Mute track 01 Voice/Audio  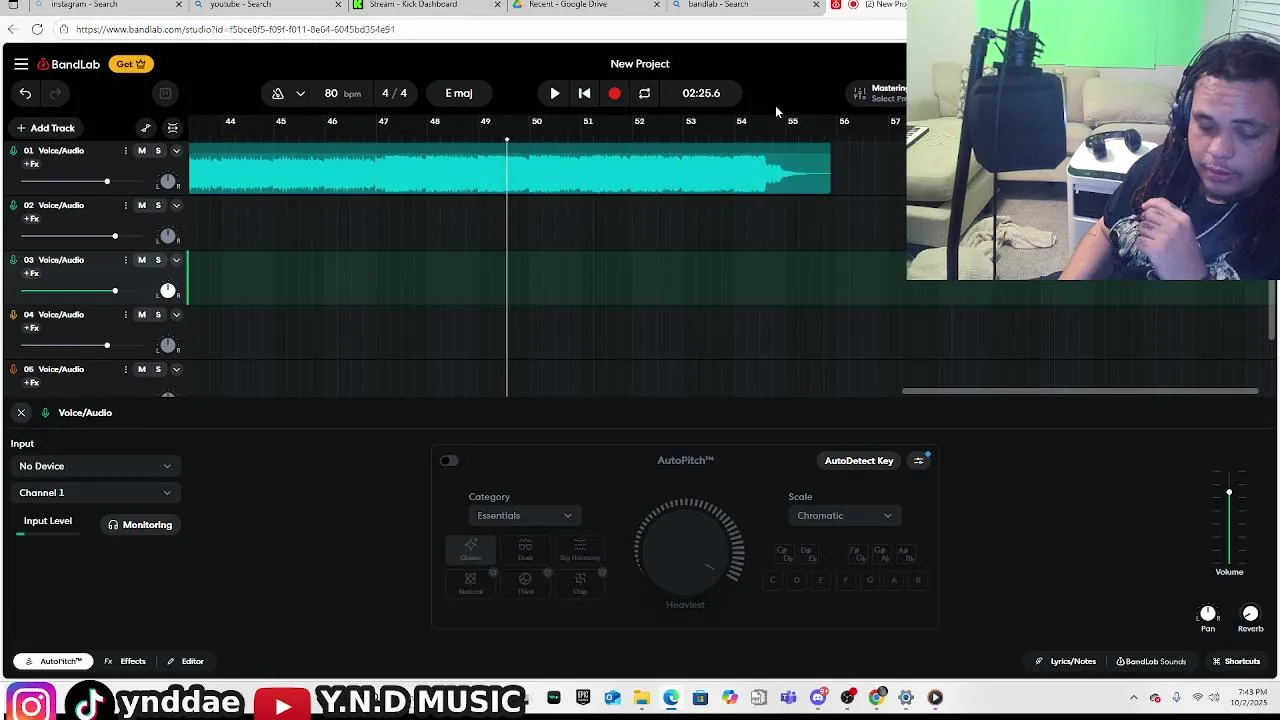[141, 151]
